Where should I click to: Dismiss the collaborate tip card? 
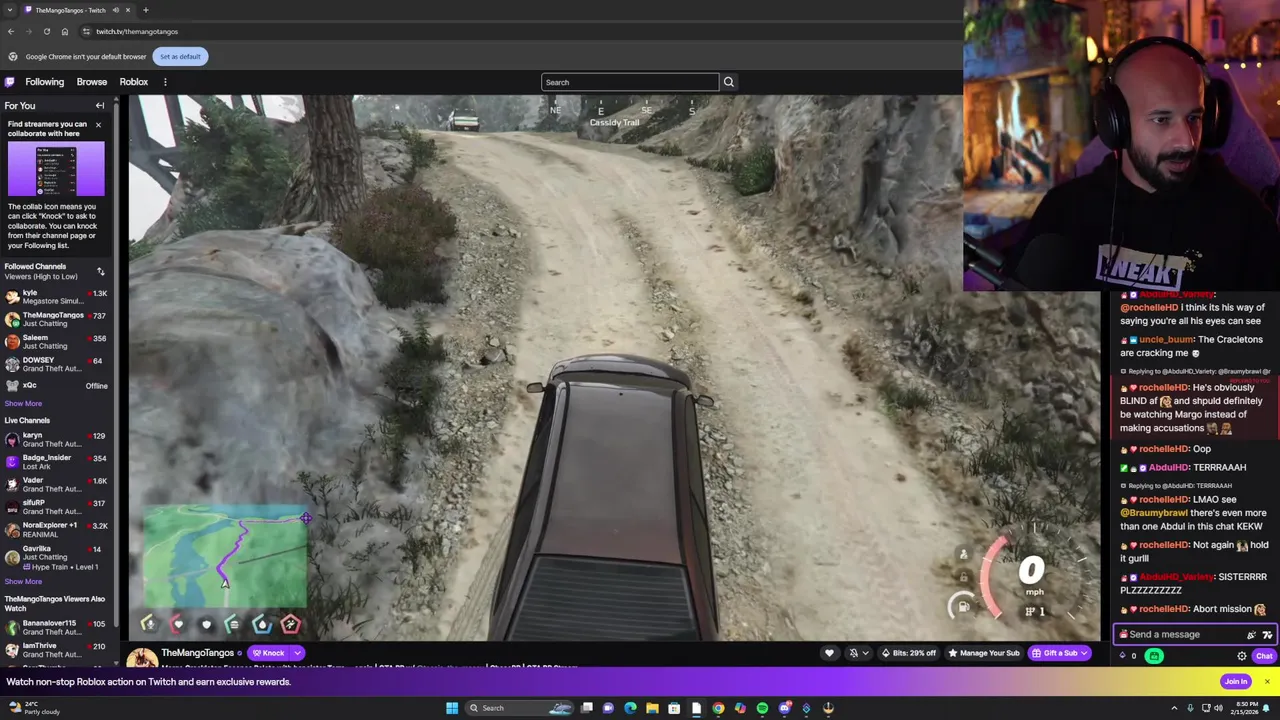(x=98, y=124)
